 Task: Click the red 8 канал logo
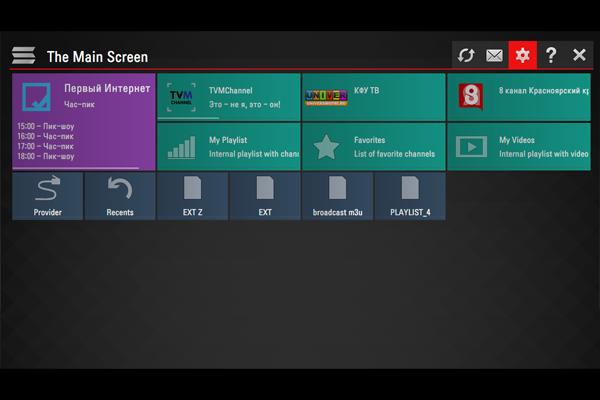tap(471, 97)
